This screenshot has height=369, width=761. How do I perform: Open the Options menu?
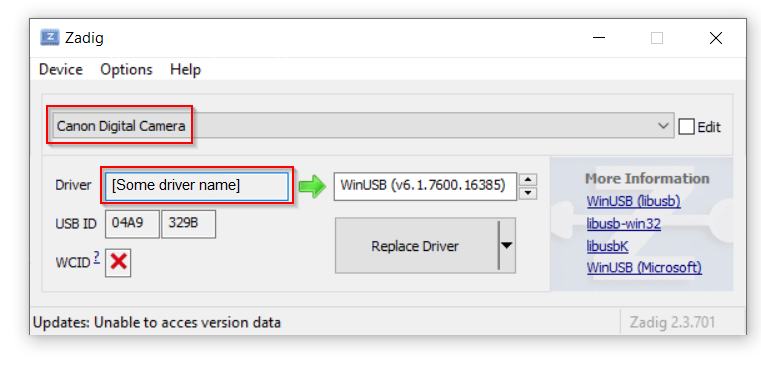[126, 69]
